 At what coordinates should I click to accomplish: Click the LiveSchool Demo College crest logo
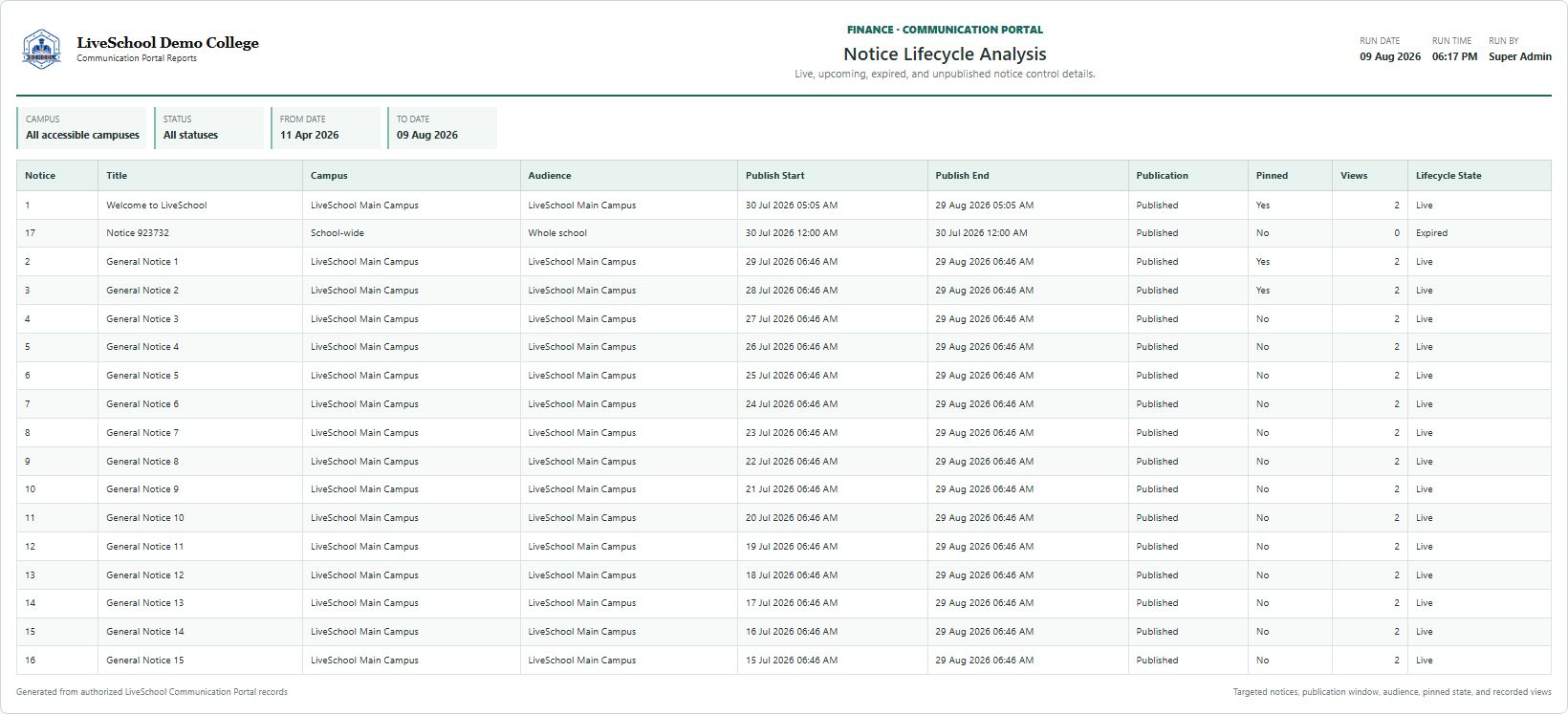pyautogui.click(x=41, y=49)
